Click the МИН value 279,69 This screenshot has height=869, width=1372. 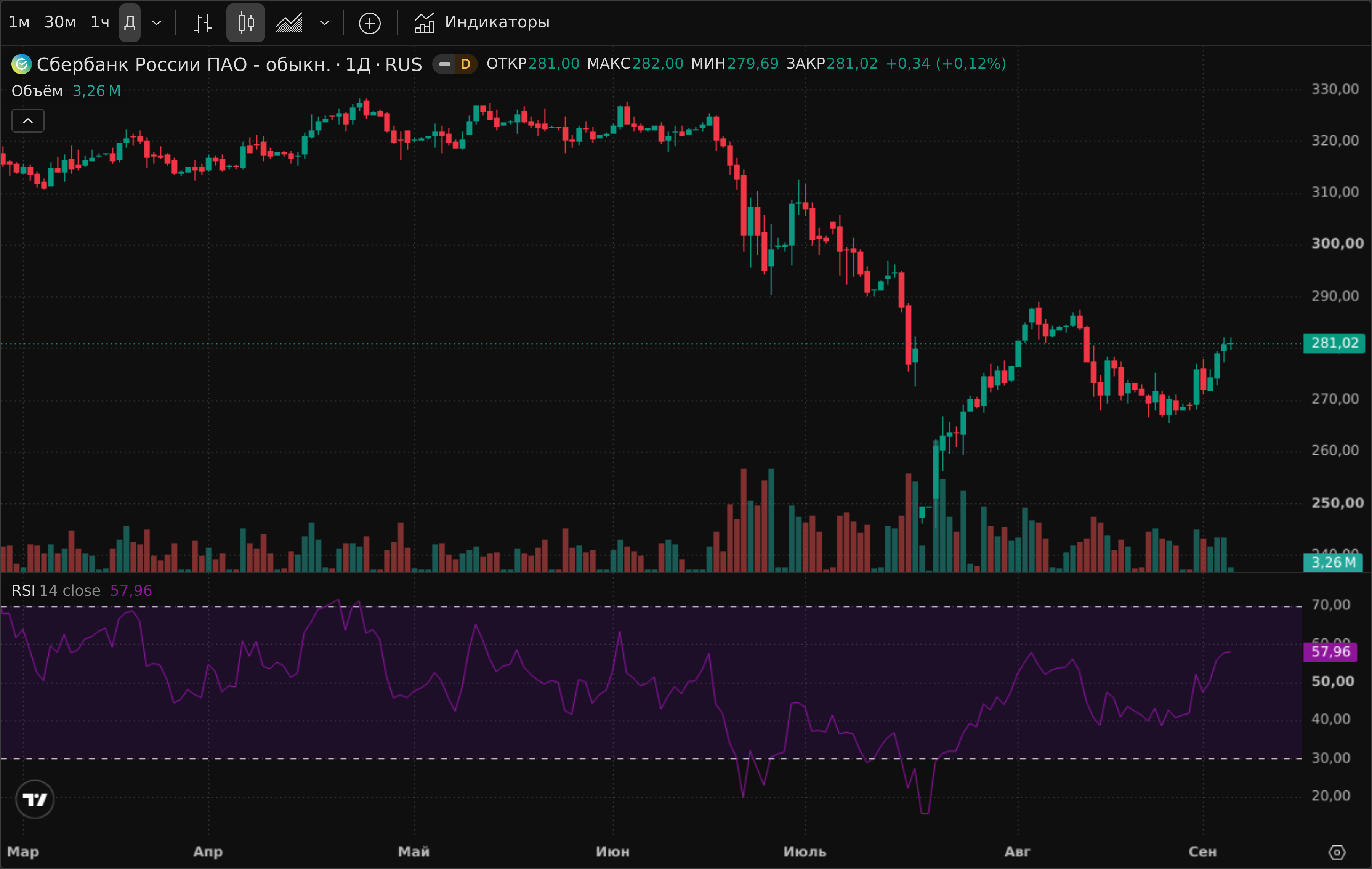click(x=753, y=63)
